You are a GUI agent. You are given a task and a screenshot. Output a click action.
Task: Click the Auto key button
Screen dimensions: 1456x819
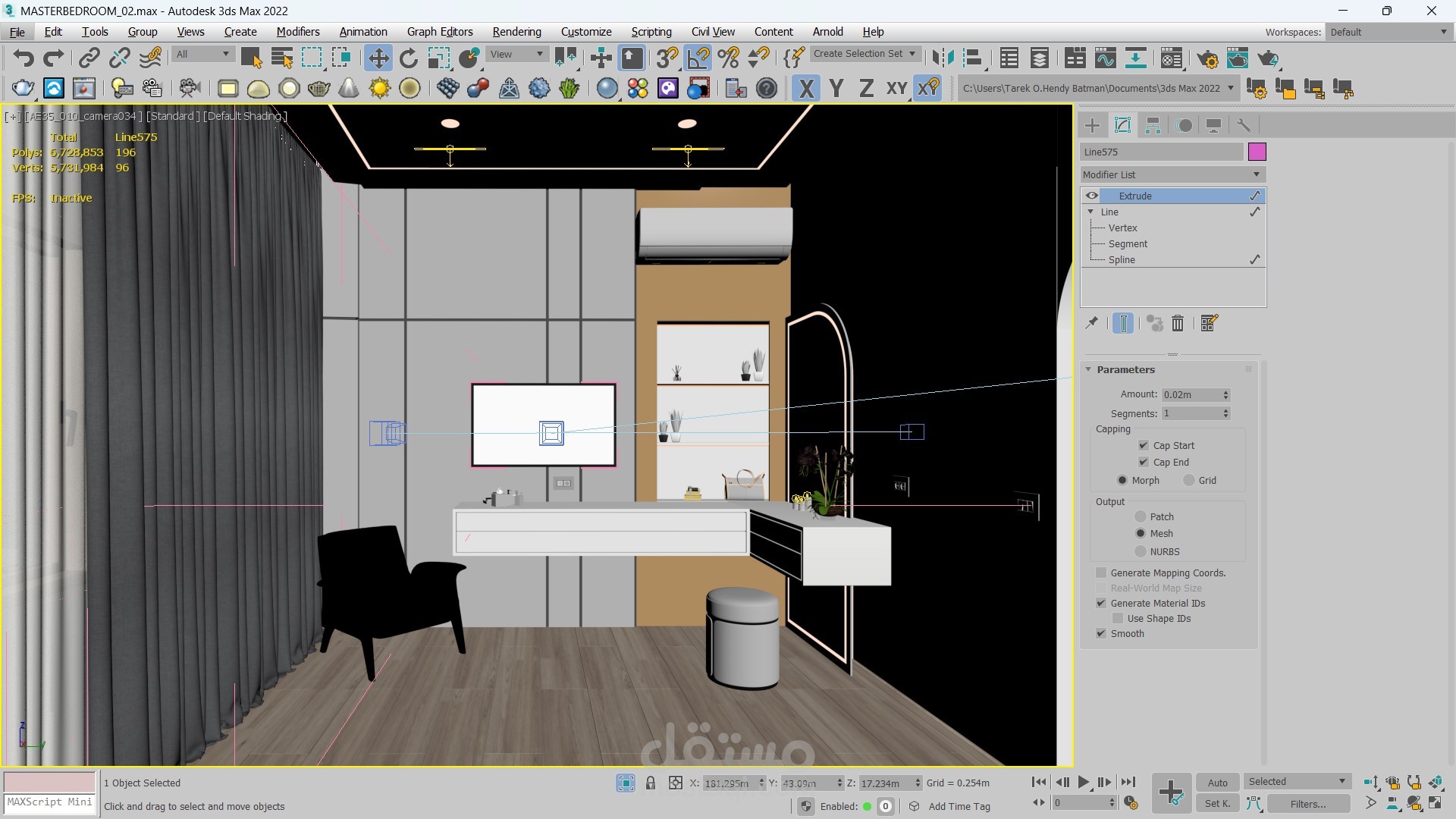[1217, 783]
